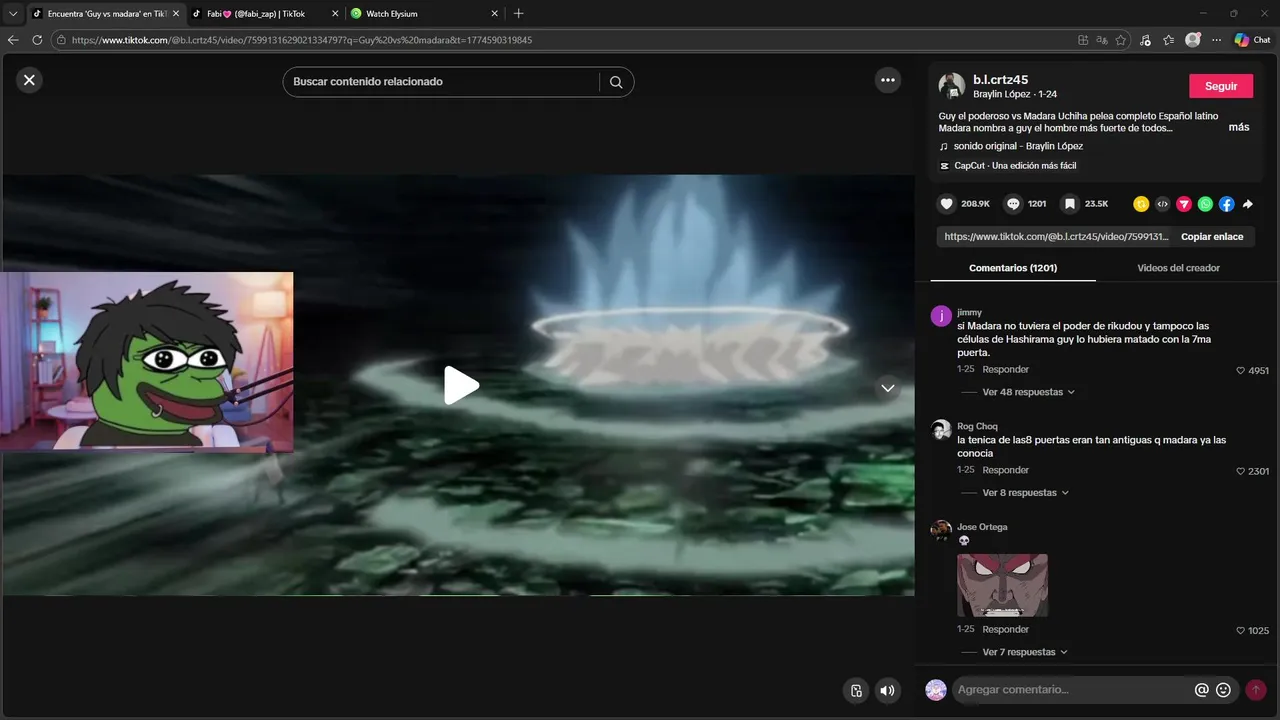The height and width of the screenshot is (720, 1280).
Task: Open a new browser tab
Action: click(x=518, y=14)
